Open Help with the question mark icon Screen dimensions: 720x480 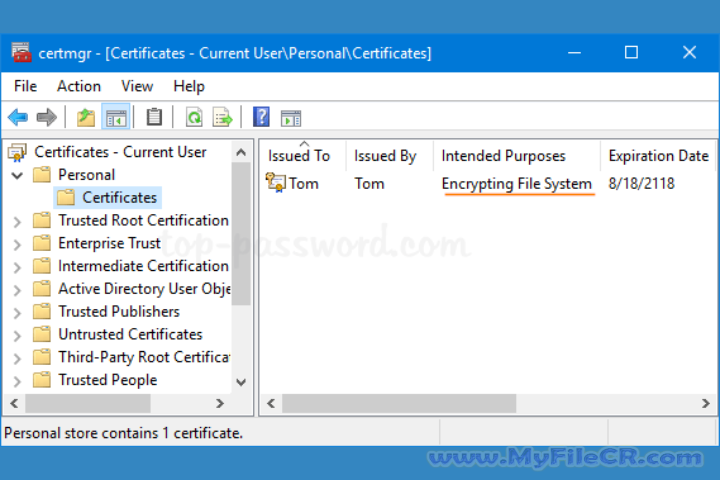[261, 117]
